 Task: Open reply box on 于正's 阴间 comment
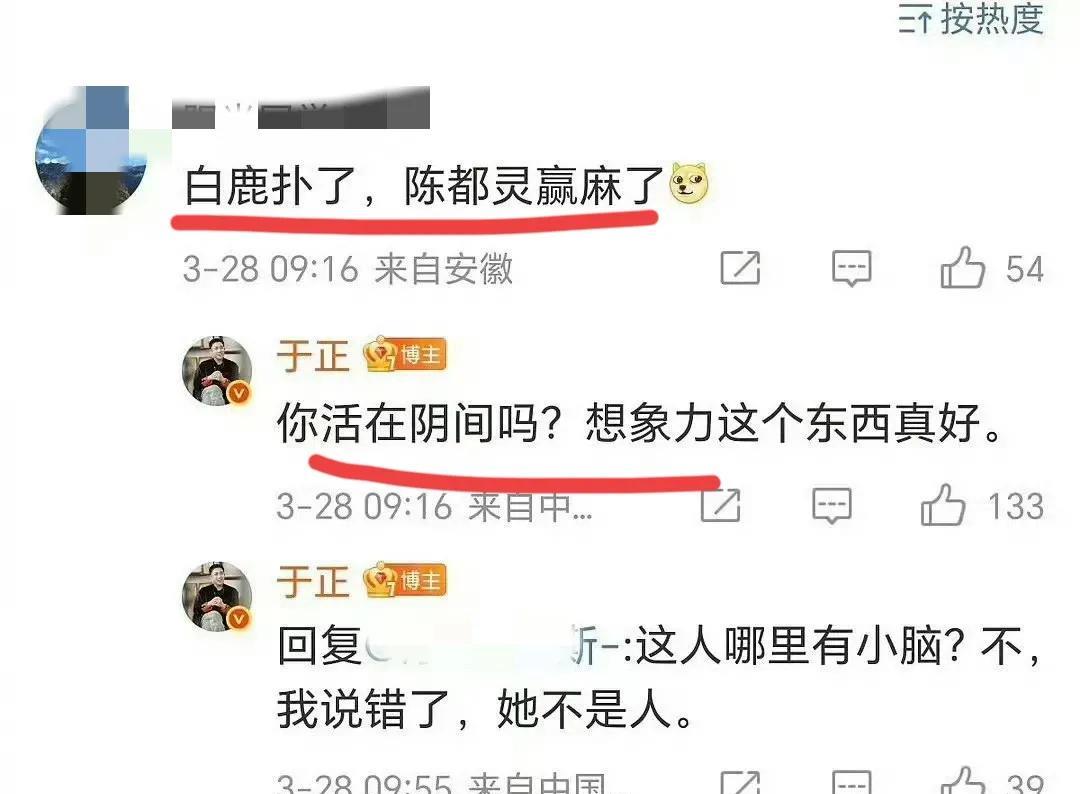click(832, 506)
